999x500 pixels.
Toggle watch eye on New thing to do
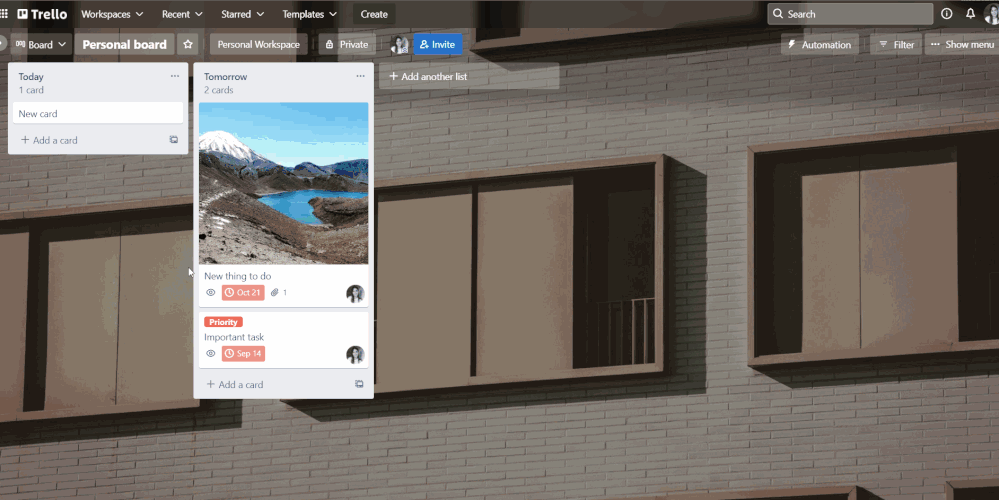click(x=210, y=292)
